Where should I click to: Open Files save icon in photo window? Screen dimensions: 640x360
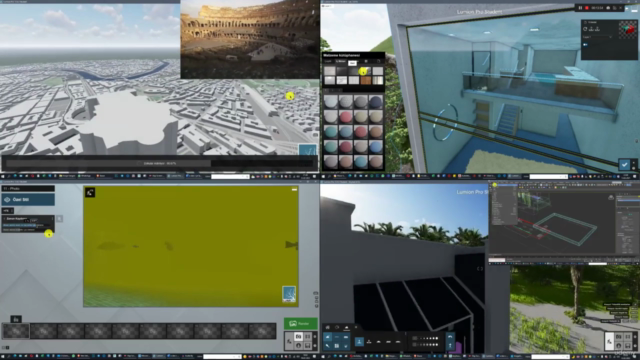click(308, 346)
